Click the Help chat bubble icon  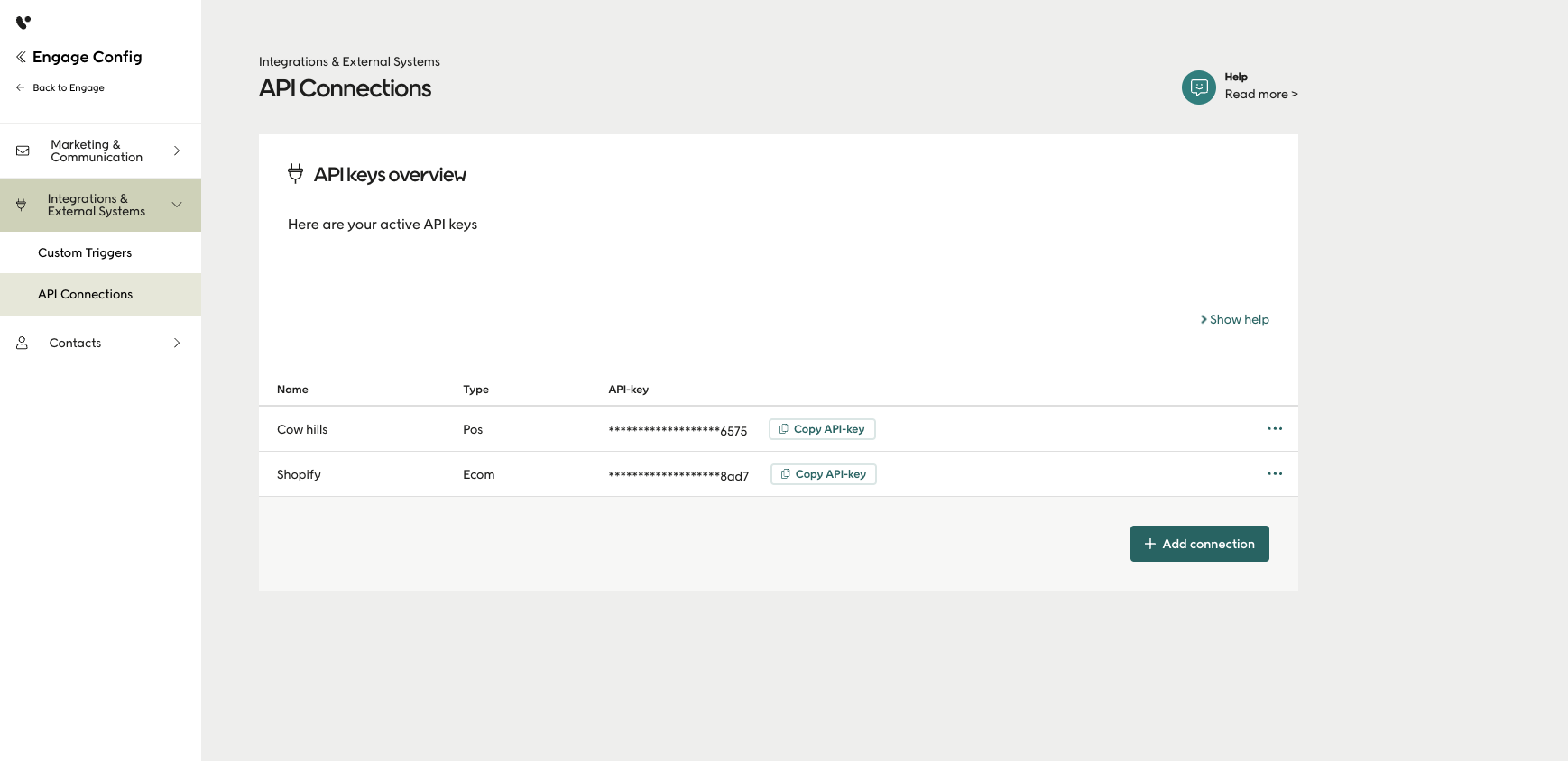pyautogui.click(x=1199, y=87)
